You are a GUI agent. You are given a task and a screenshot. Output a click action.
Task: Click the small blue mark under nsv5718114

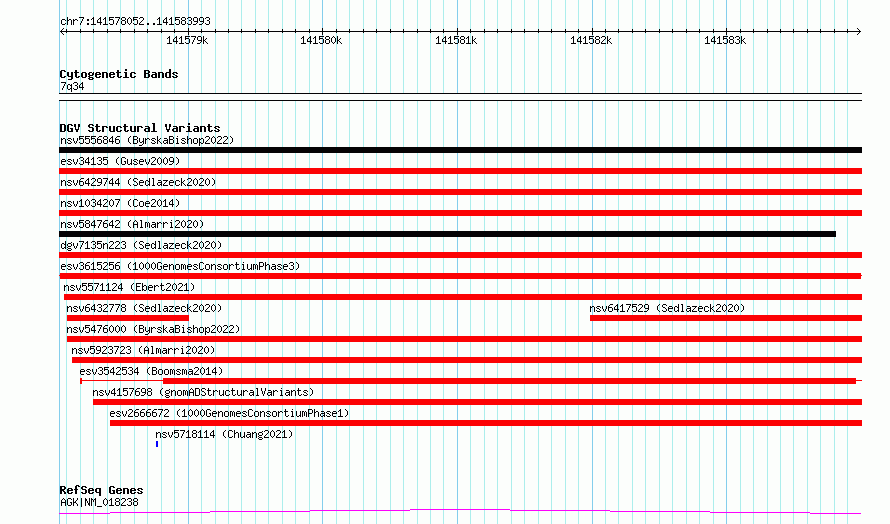click(x=157, y=444)
